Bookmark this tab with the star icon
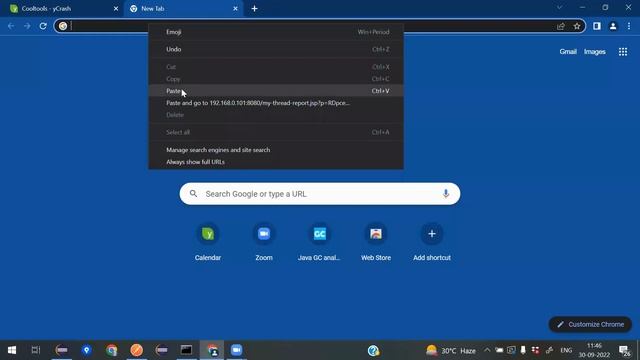Image resolution: width=640 pixels, height=360 pixels. [577, 26]
